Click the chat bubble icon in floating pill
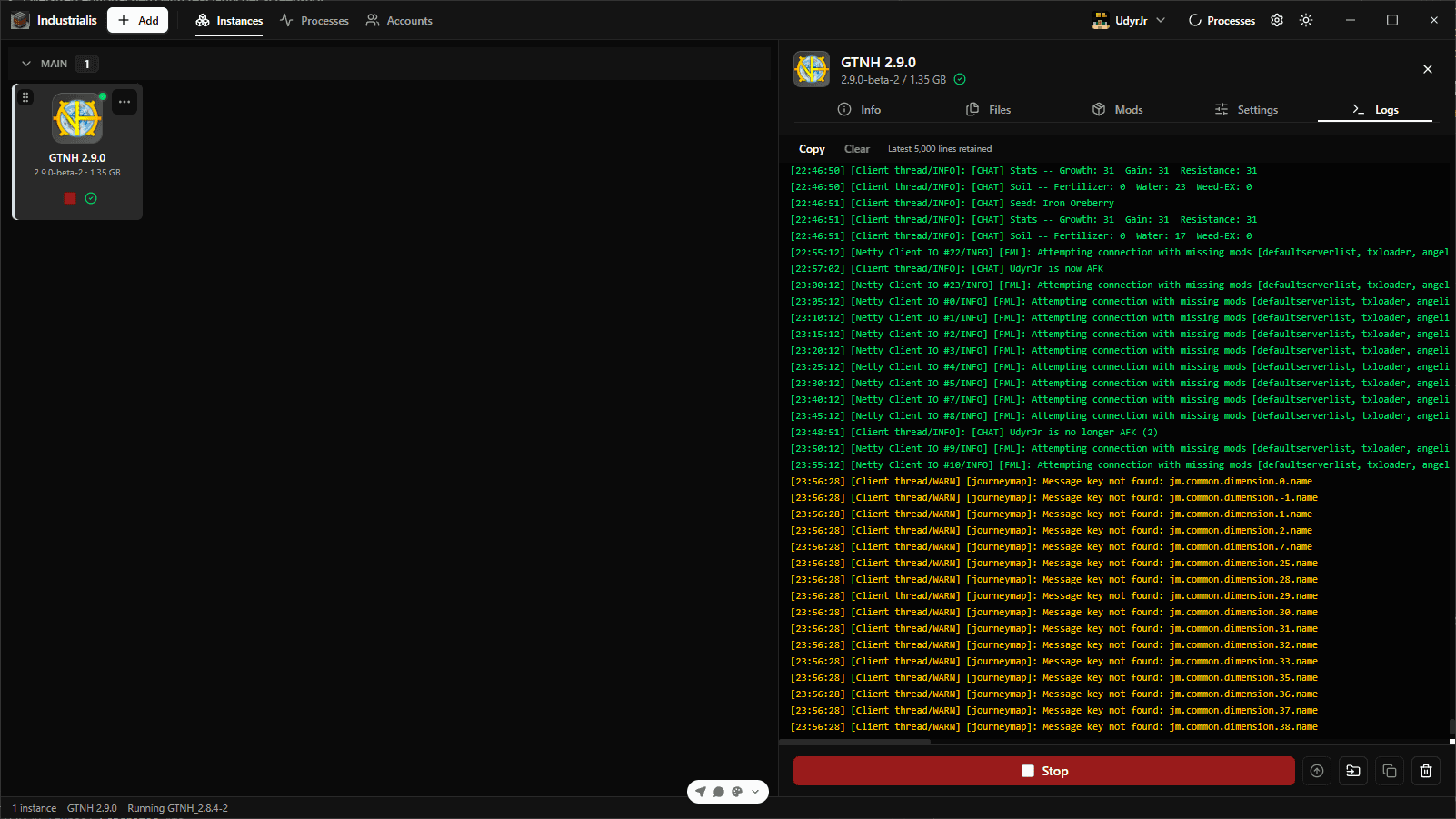1456x819 pixels. pos(719,792)
